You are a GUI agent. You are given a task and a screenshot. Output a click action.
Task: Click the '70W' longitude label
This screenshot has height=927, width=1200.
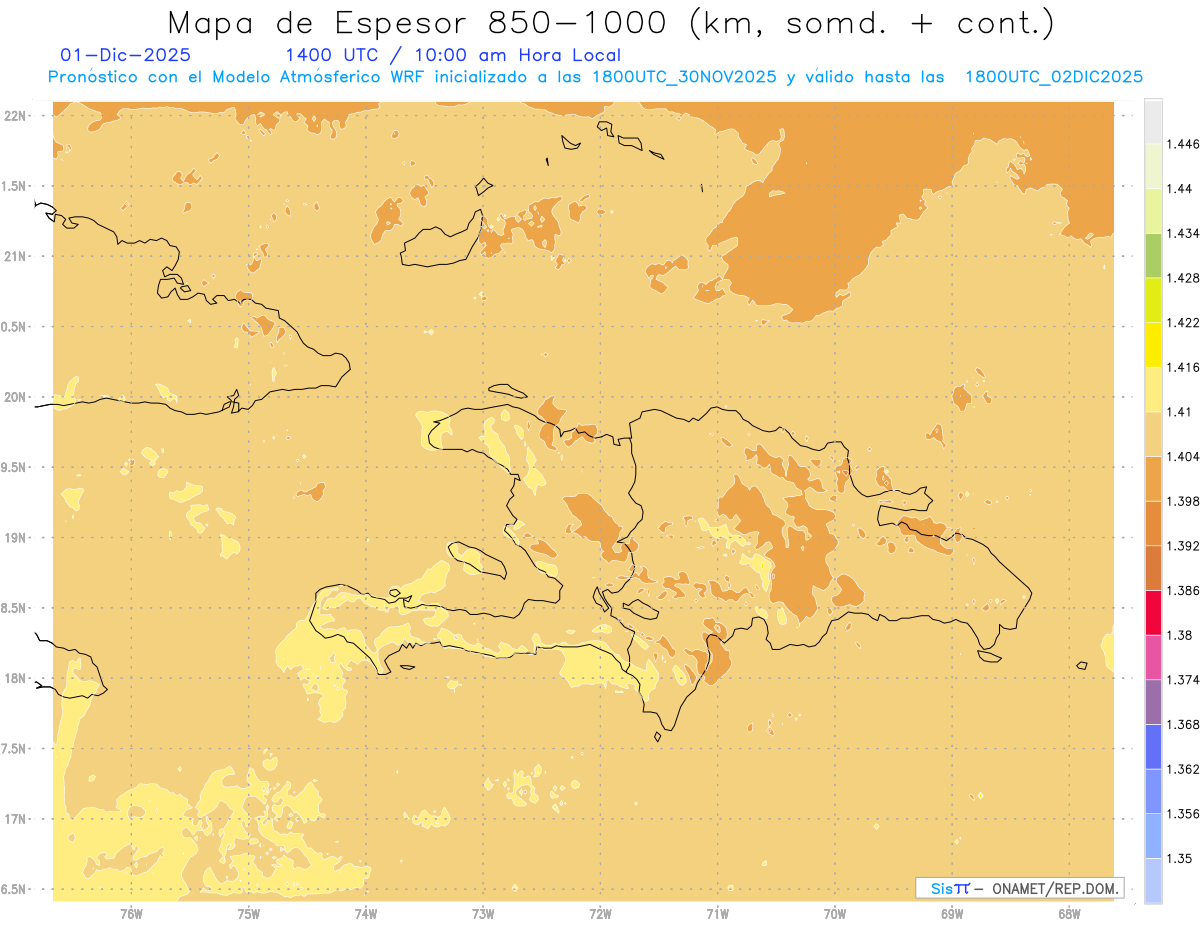point(834,913)
